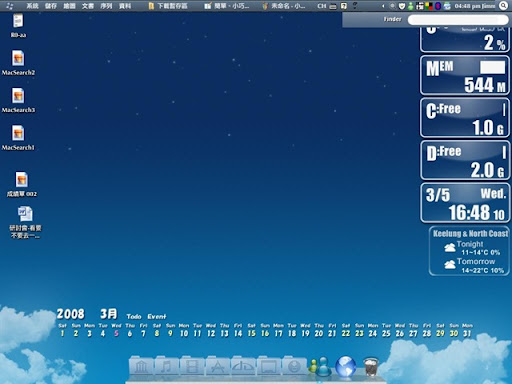512x384 pixels.
Task: Click the C:Free 1.0 G disk widget
Action: click(x=465, y=118)
